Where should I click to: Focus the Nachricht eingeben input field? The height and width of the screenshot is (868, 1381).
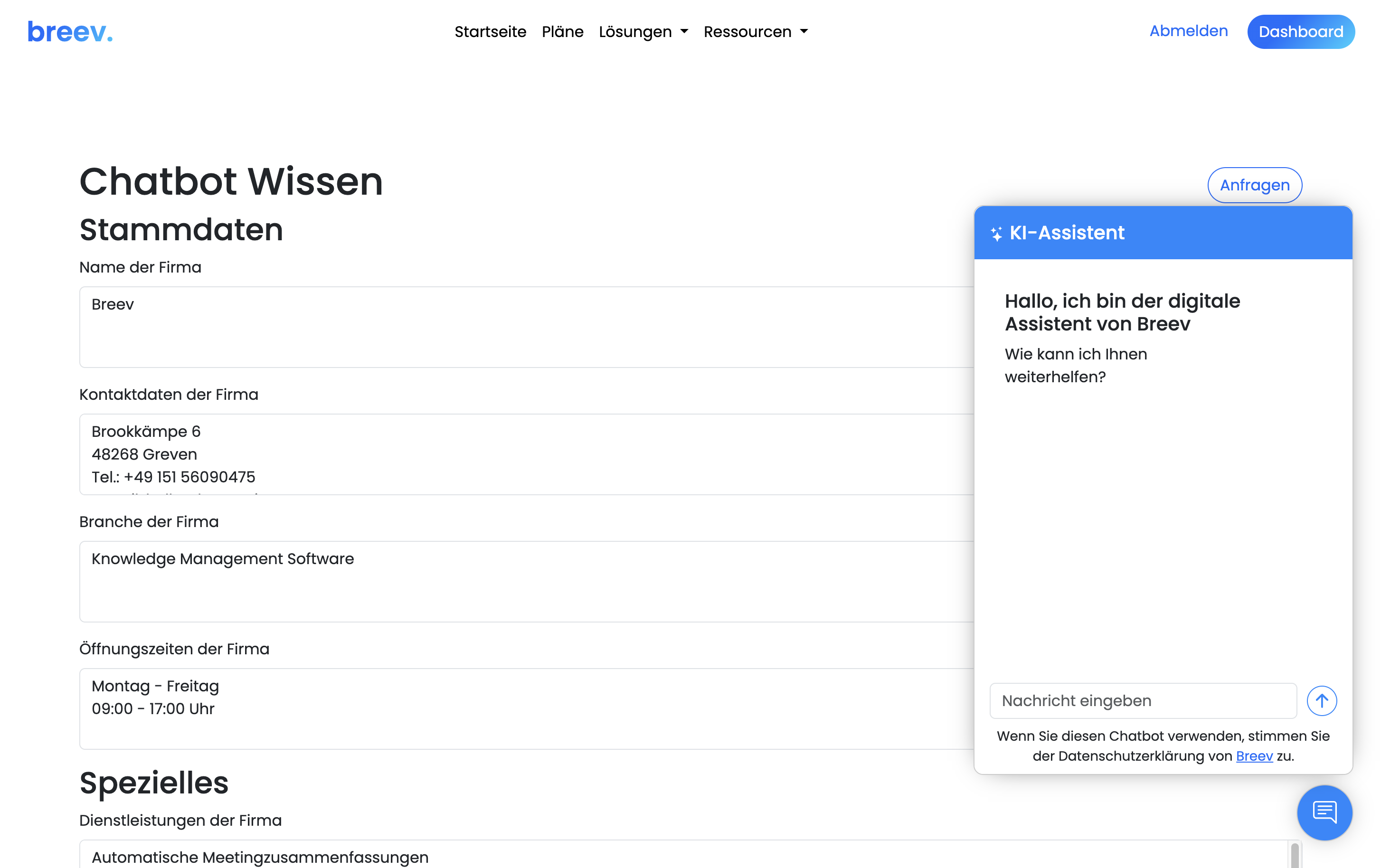coord(1143,700)
